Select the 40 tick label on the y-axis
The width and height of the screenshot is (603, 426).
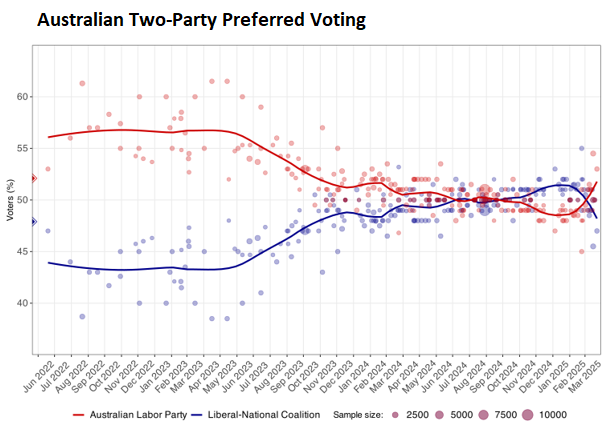click(x=22, y=303)
